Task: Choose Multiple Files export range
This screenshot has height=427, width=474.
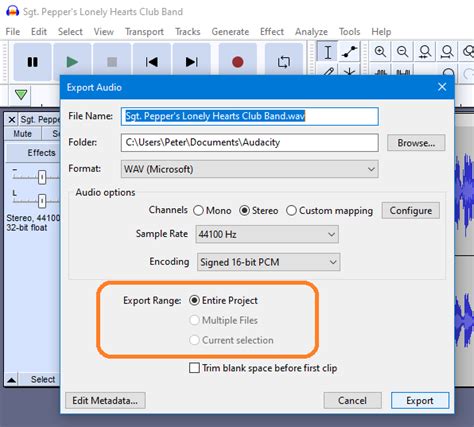Action: coord(223,320)
